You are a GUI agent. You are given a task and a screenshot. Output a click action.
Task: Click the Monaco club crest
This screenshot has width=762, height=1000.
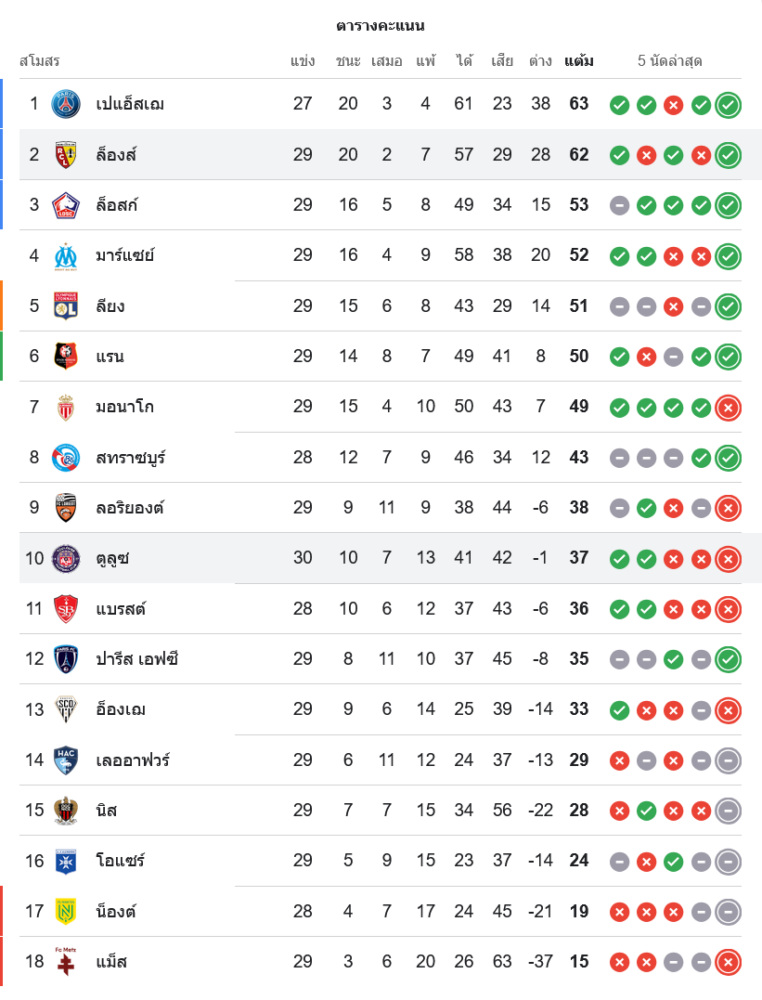(66, 407)
